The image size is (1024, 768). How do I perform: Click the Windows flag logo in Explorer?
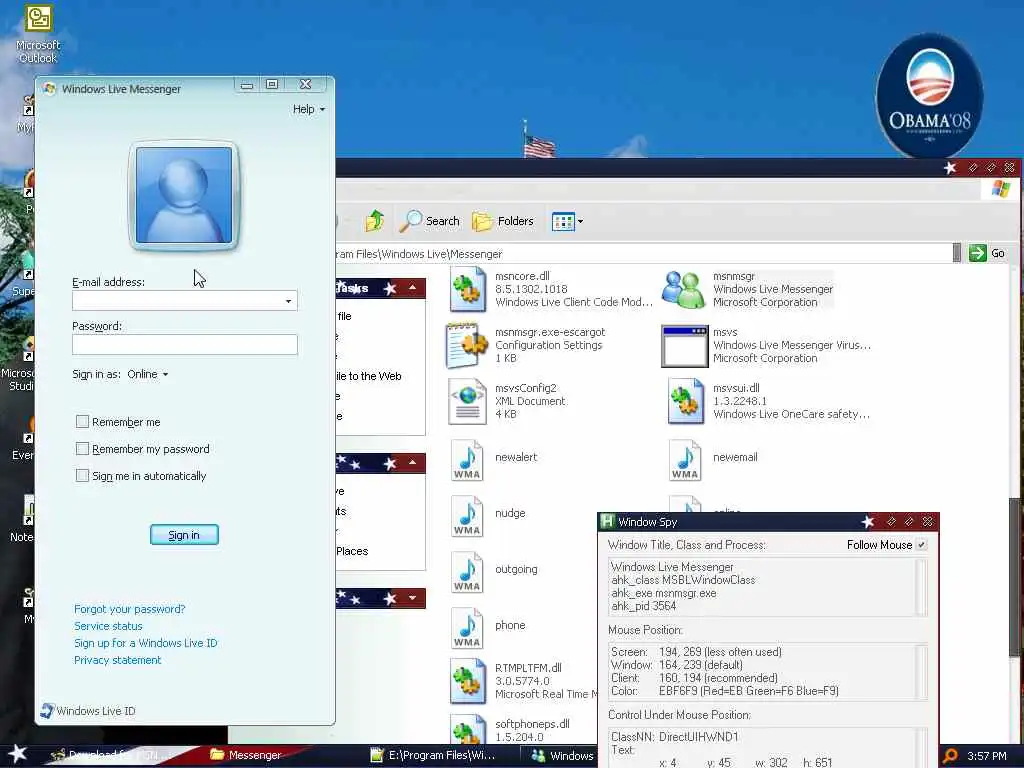coord(1000,189)
